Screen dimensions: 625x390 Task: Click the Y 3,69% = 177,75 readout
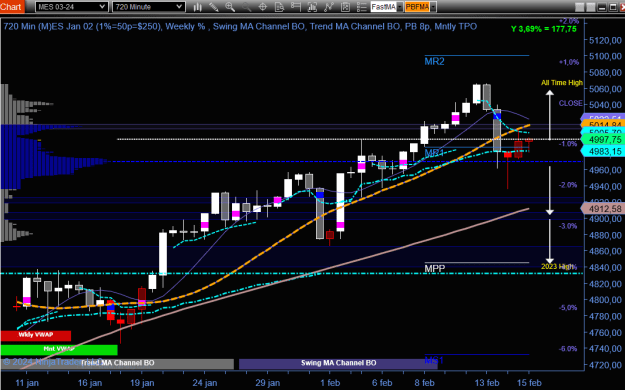[x=544, y=29]
